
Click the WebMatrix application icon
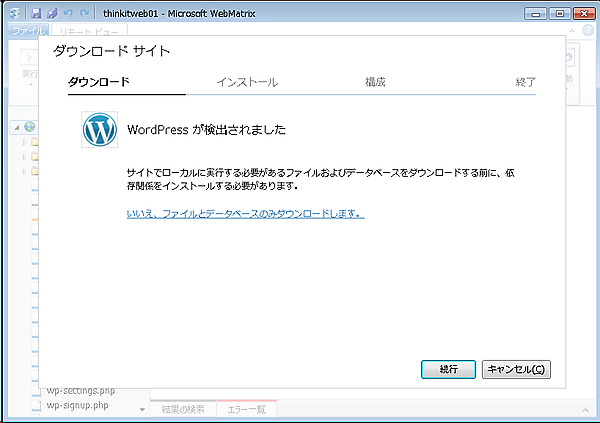(x=15, y=13)
